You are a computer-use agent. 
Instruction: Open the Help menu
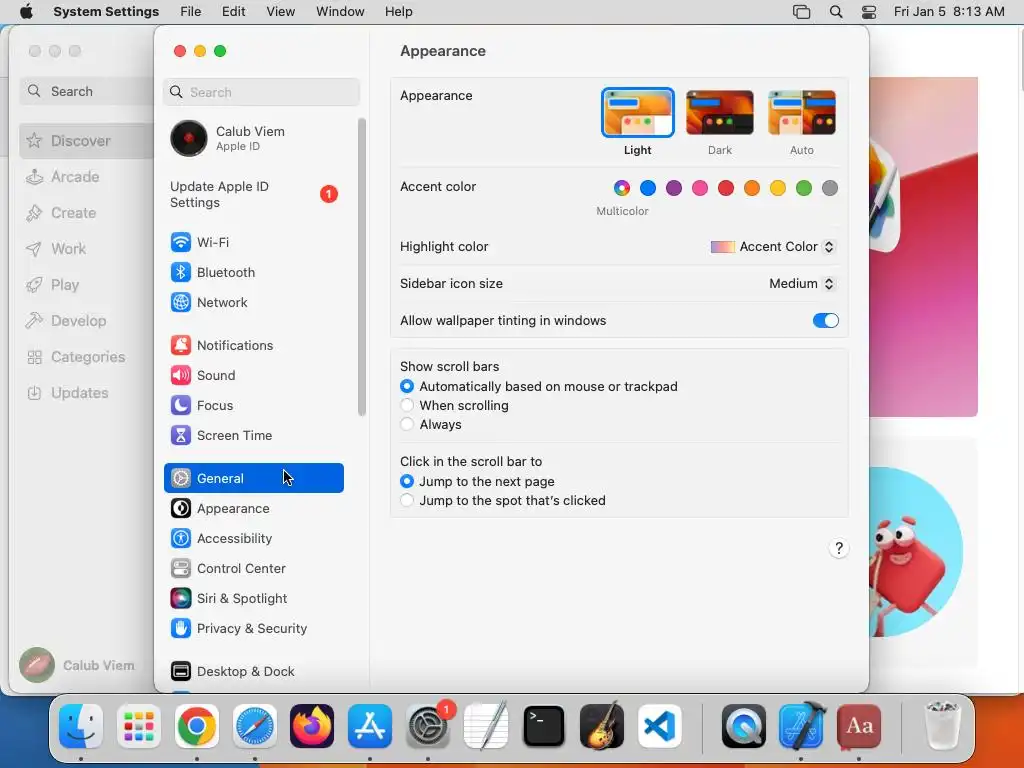pos(398,12)
